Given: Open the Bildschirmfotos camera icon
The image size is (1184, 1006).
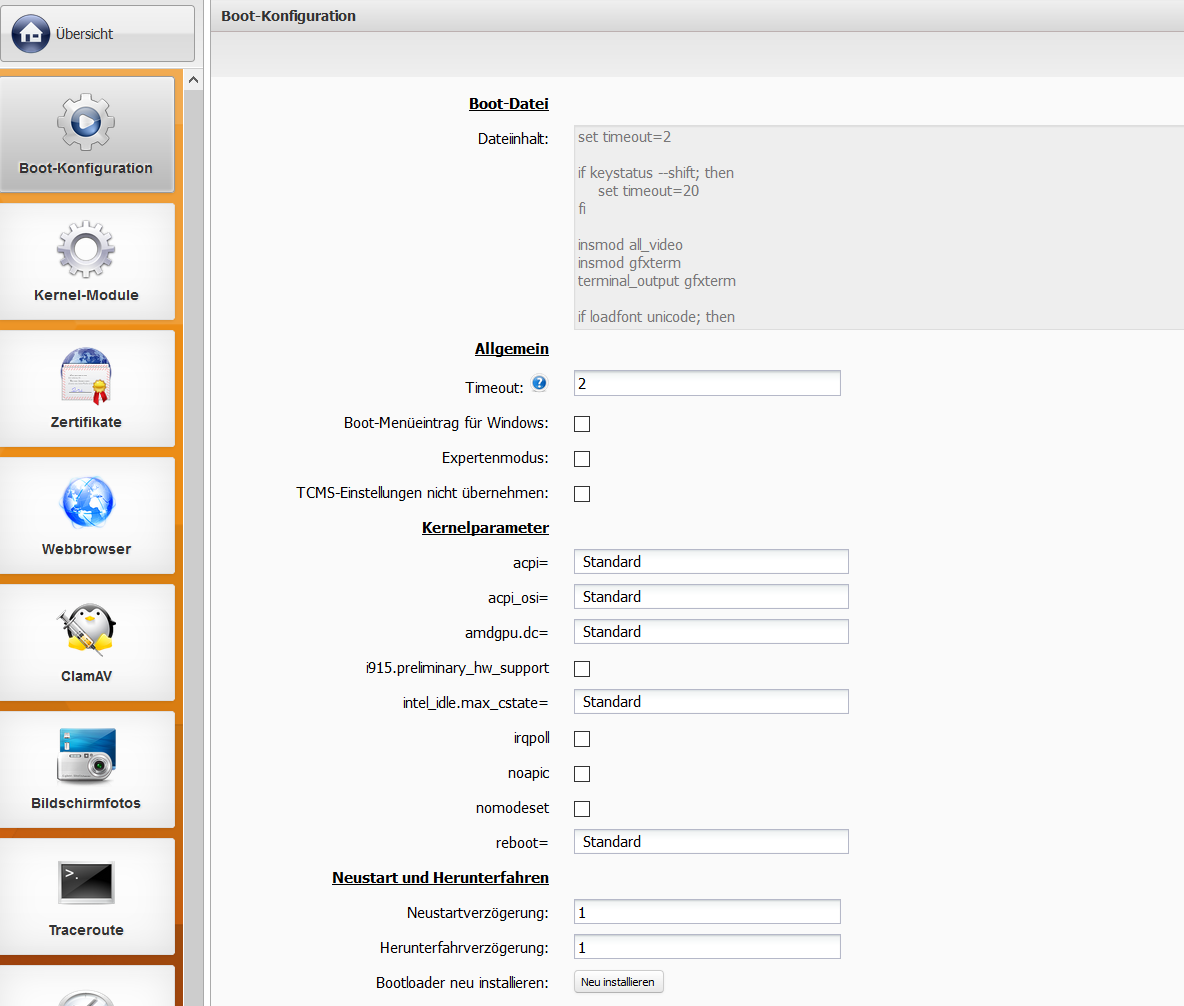Looking at the screenshot, I should pyautogui.click(x=86, y=755).
